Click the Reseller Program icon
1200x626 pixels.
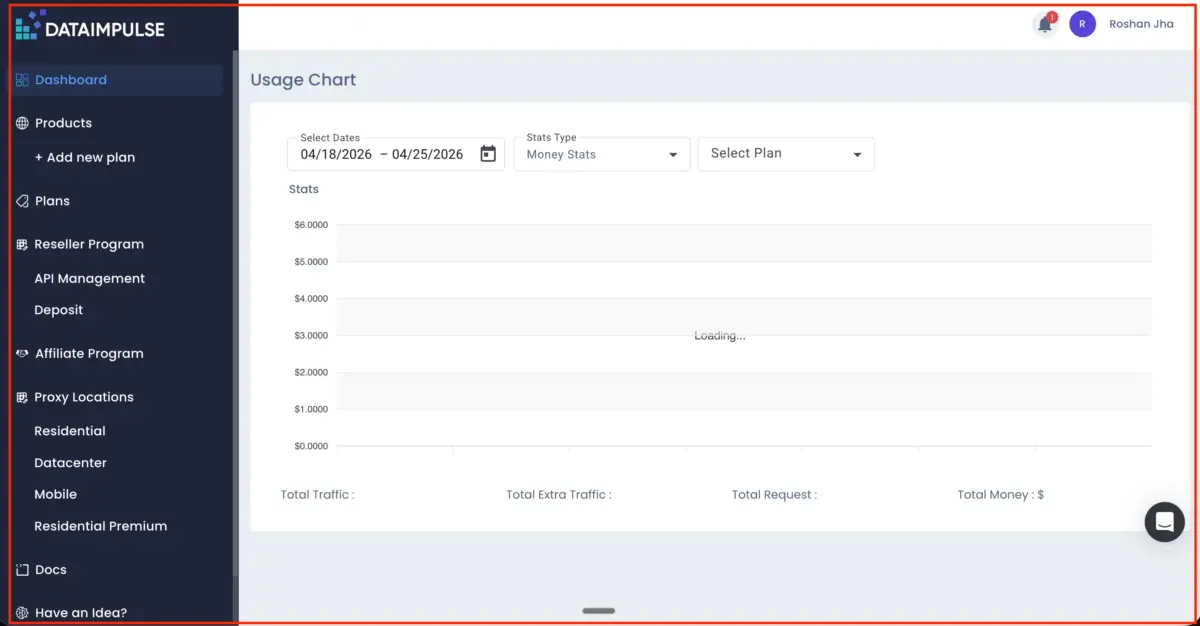(22, 244)
